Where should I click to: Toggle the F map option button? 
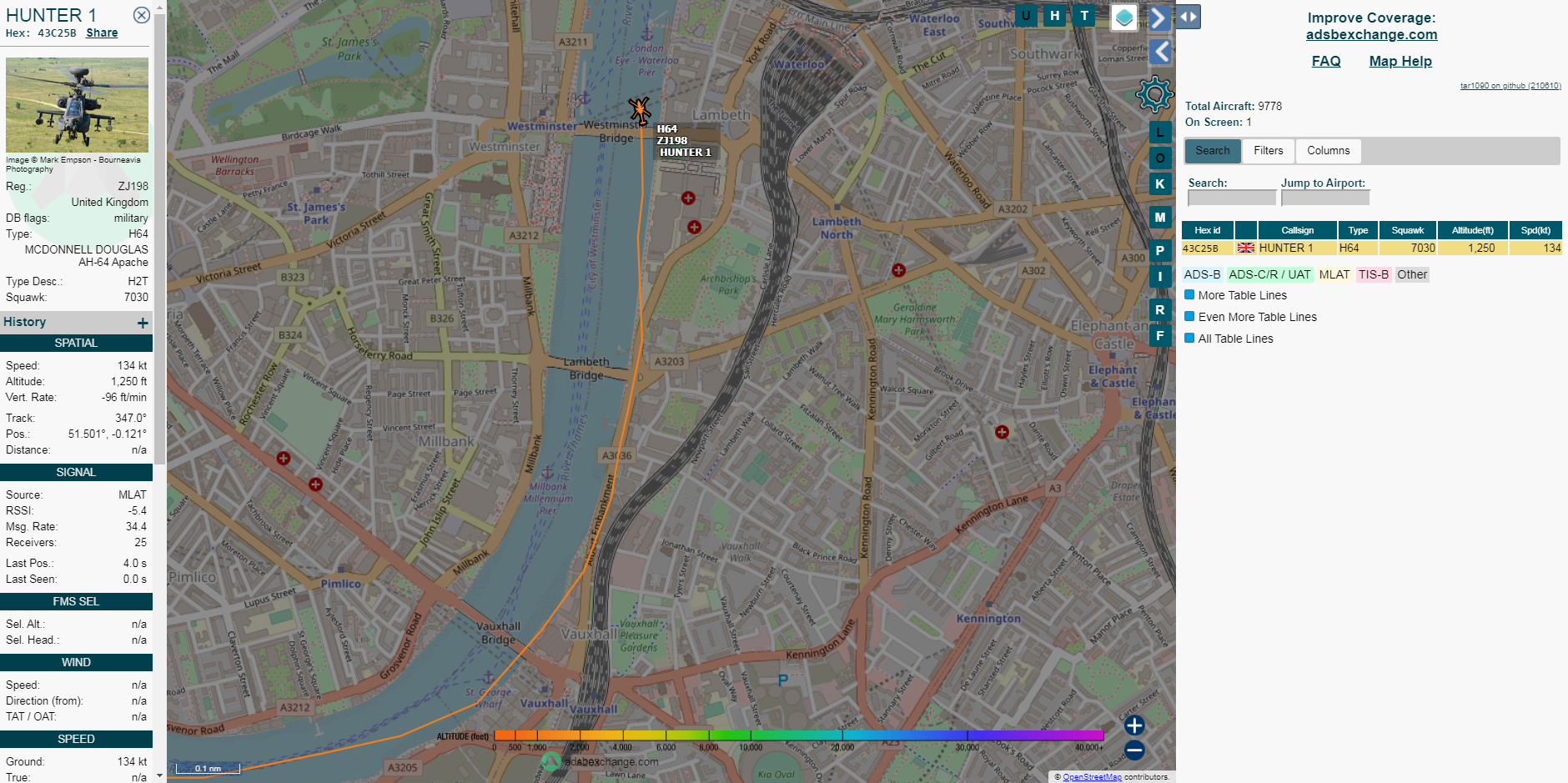click(1160, 335)
